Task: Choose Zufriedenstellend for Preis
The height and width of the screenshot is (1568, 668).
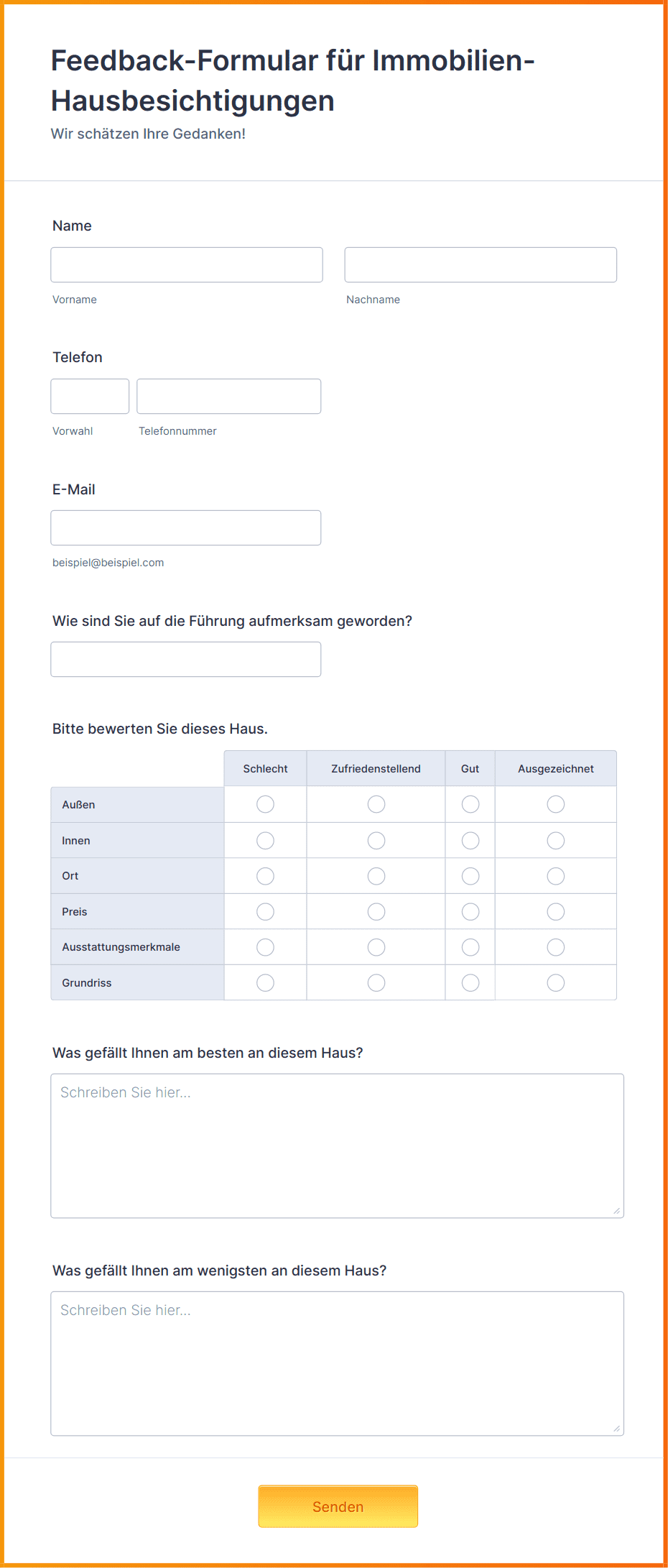Action: click(x=376, y=911)
